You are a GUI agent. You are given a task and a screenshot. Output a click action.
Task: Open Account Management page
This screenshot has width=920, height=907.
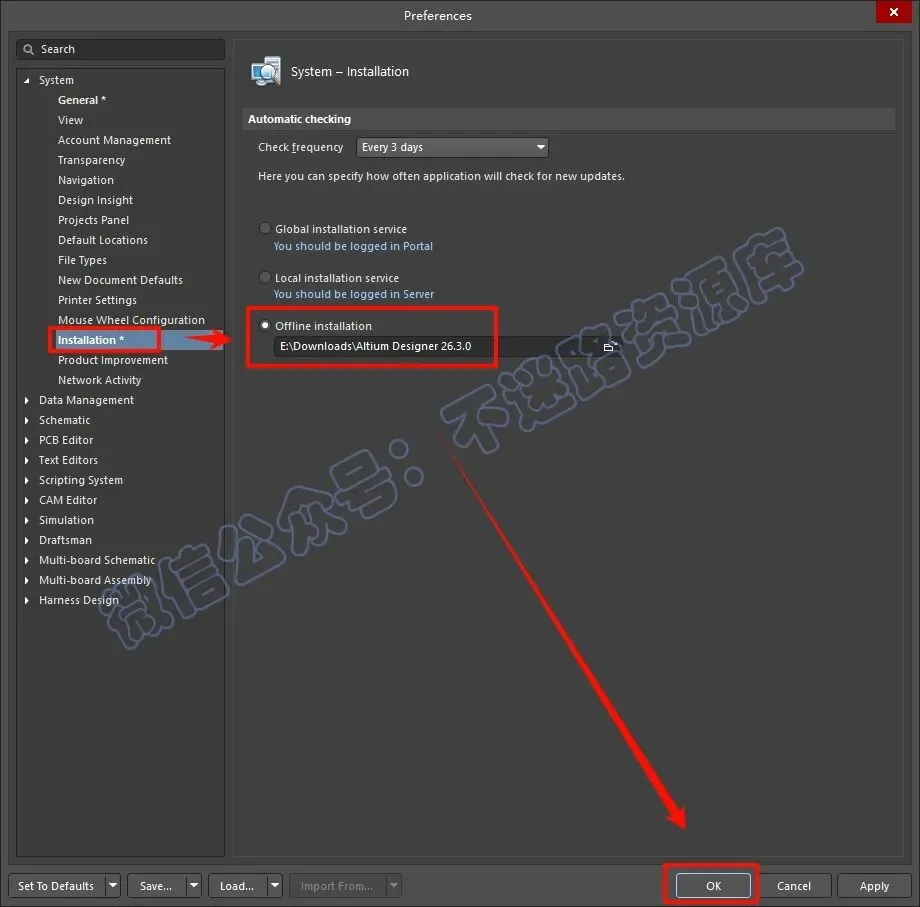(x=114, y=140)
